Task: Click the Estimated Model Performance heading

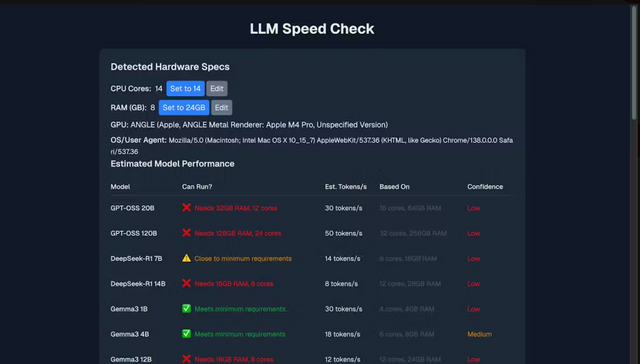Action: pyautogui.click(x=172, y=164)
